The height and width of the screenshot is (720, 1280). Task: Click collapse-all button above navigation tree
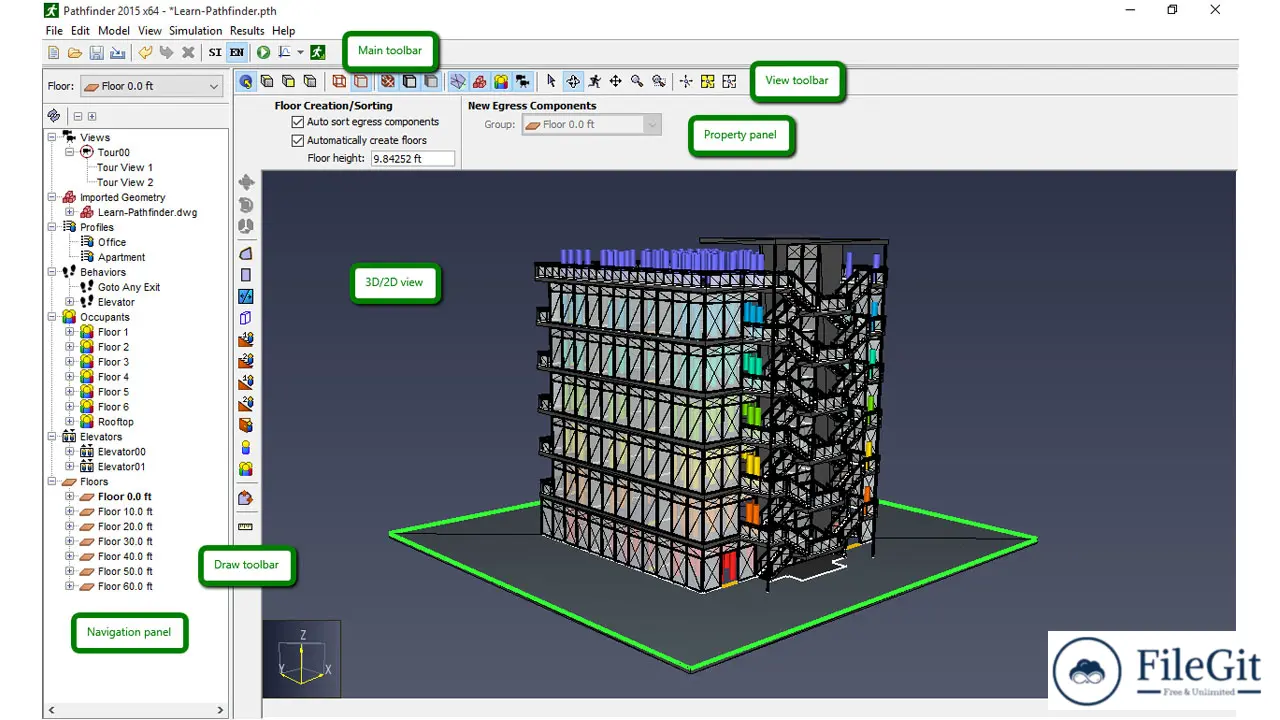[78, 116]
